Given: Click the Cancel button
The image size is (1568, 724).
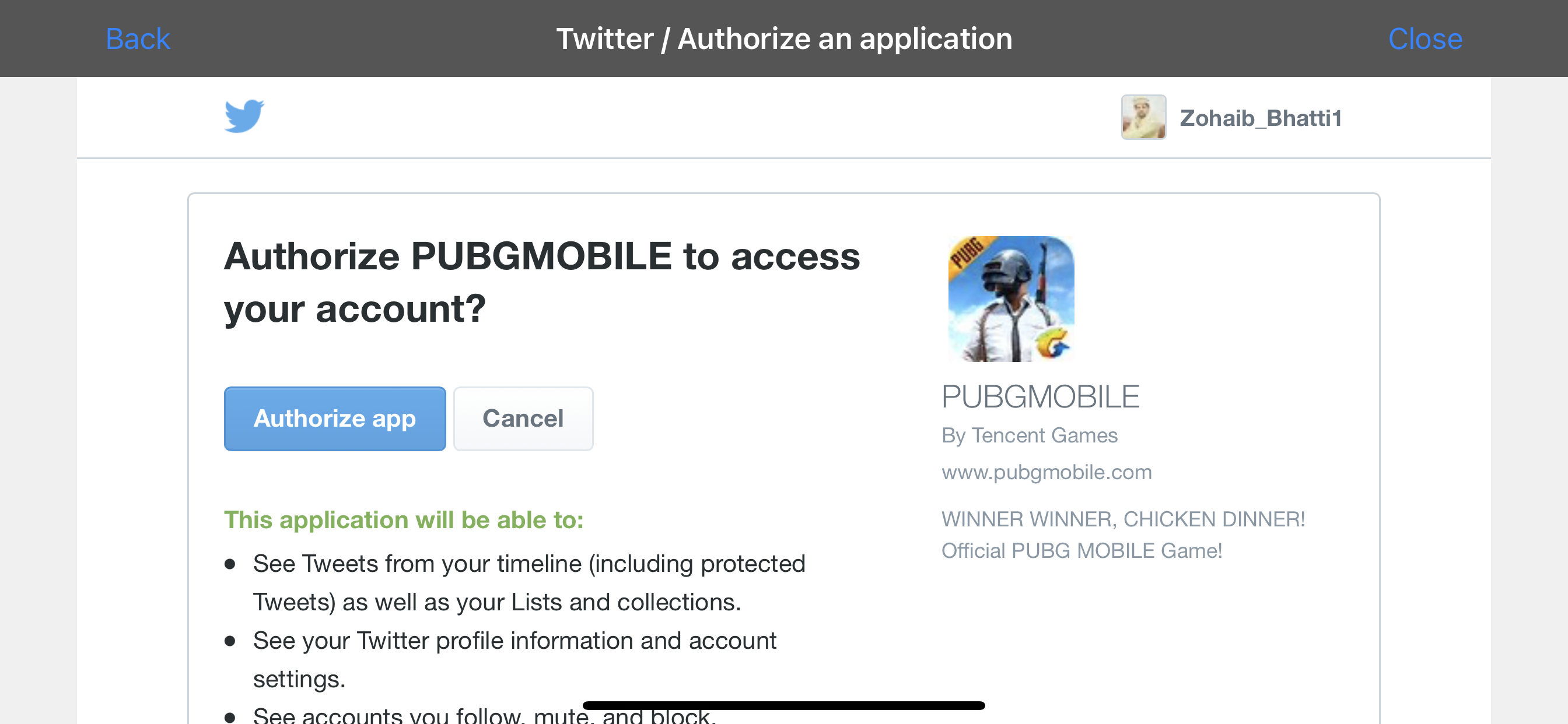Looking at the screenshot, I should (522, 419).
